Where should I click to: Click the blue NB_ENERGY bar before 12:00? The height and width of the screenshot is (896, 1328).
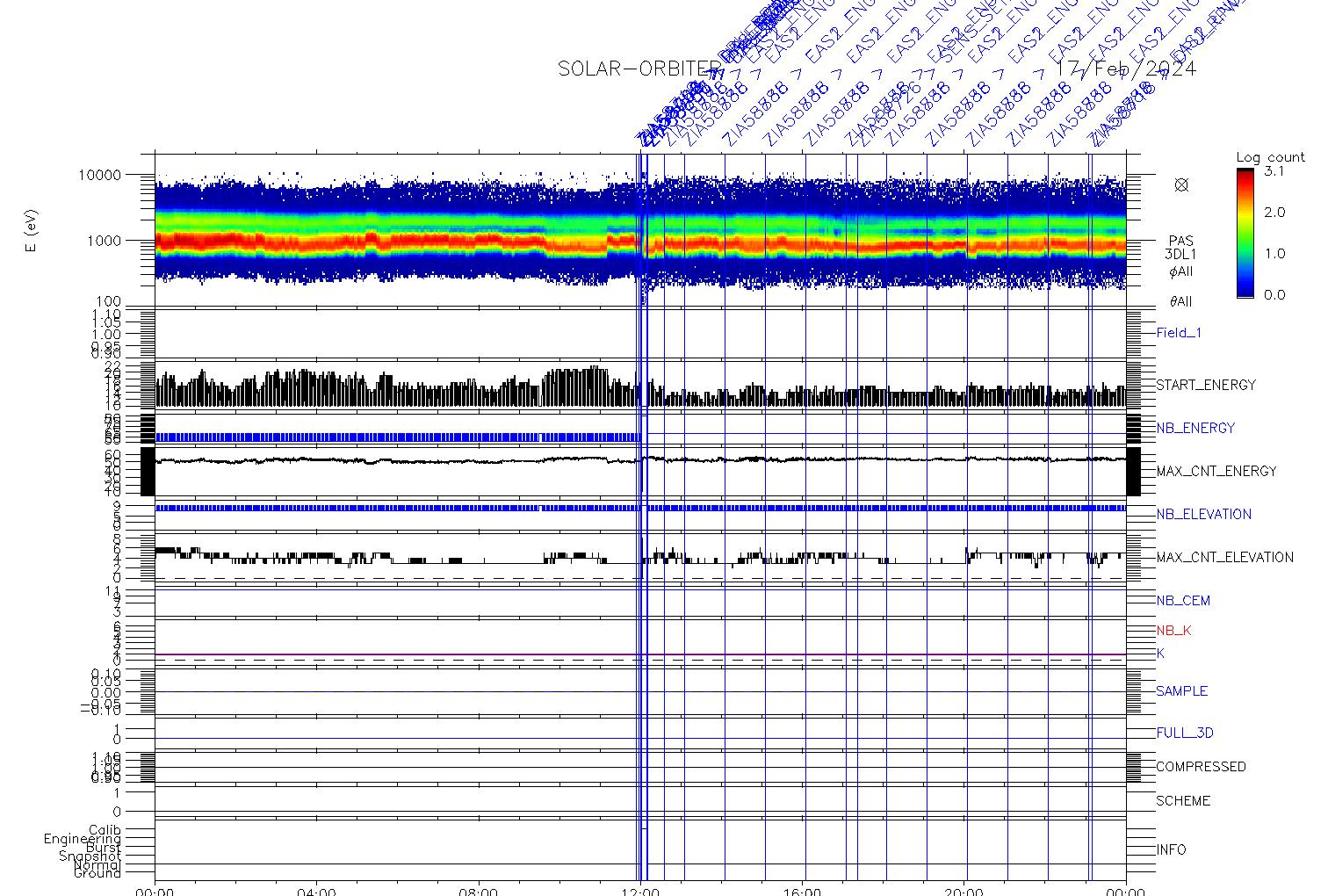tap(398, 437)
